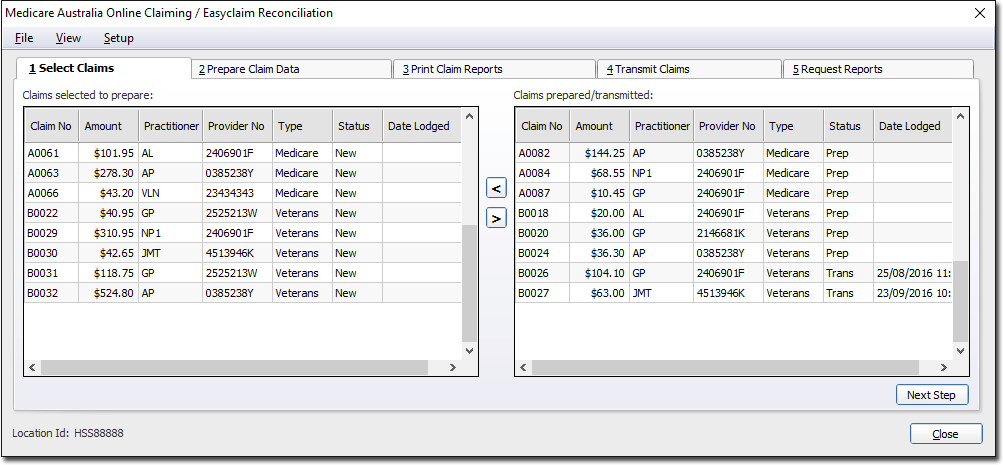The image size is (1003, 465).
Task: Open the Request Reports tab
Action: click(x=878, y=69)
